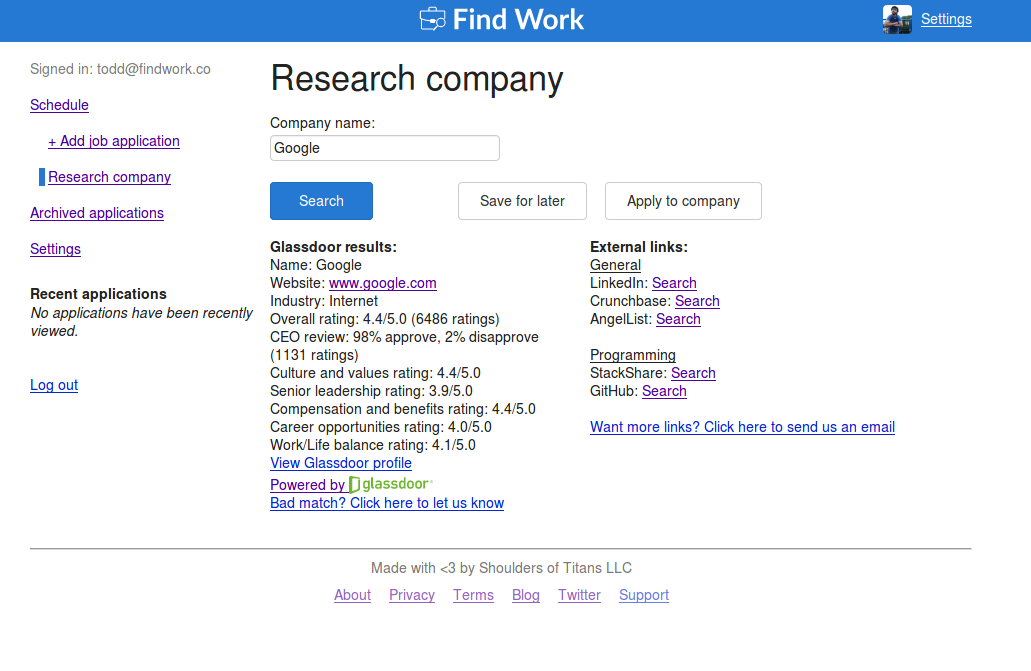Click the External links: heading
Viewport: 1031px width, 671px height.
[638, 247]
